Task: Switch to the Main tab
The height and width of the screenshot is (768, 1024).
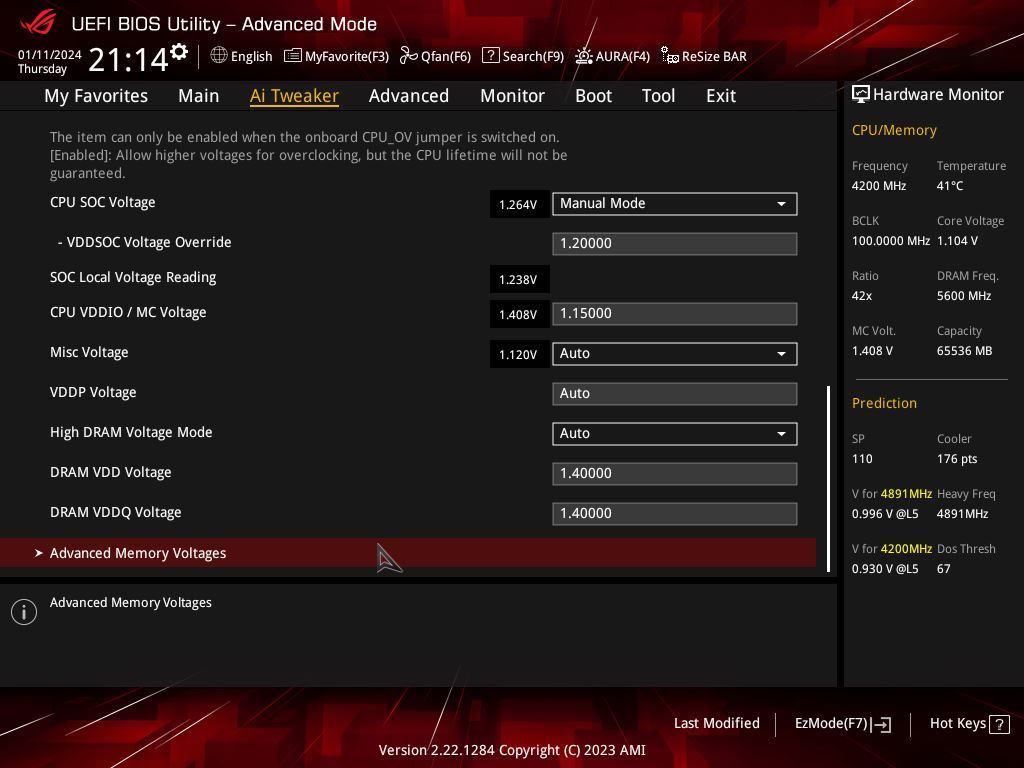Action: 199,96
